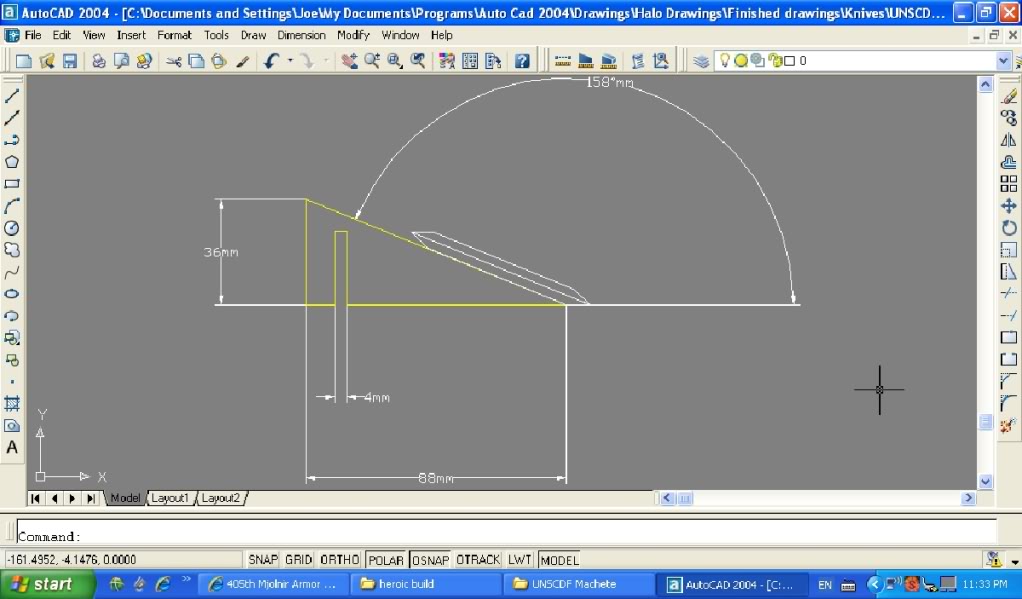This screenshot has height=599, width=1022.
Task: Click the vertical scrollbar thumb
Action: [986, 422]
